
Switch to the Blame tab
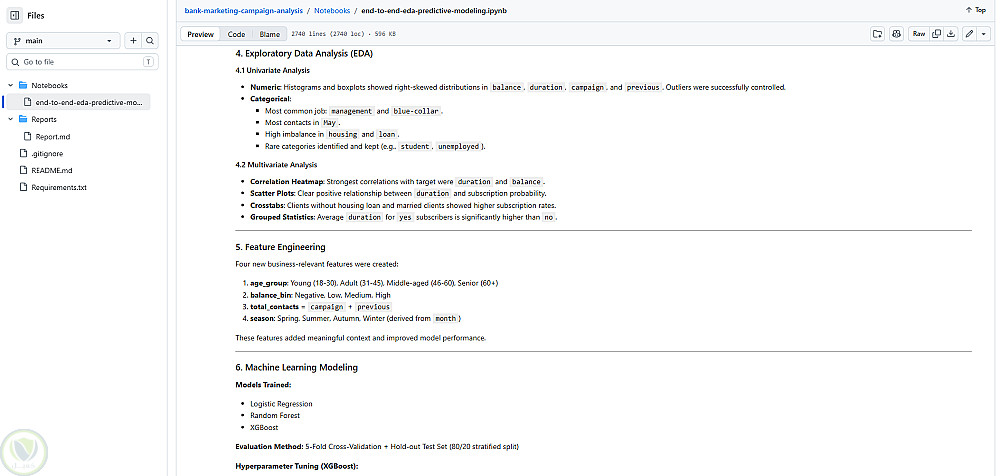(269, 34)
